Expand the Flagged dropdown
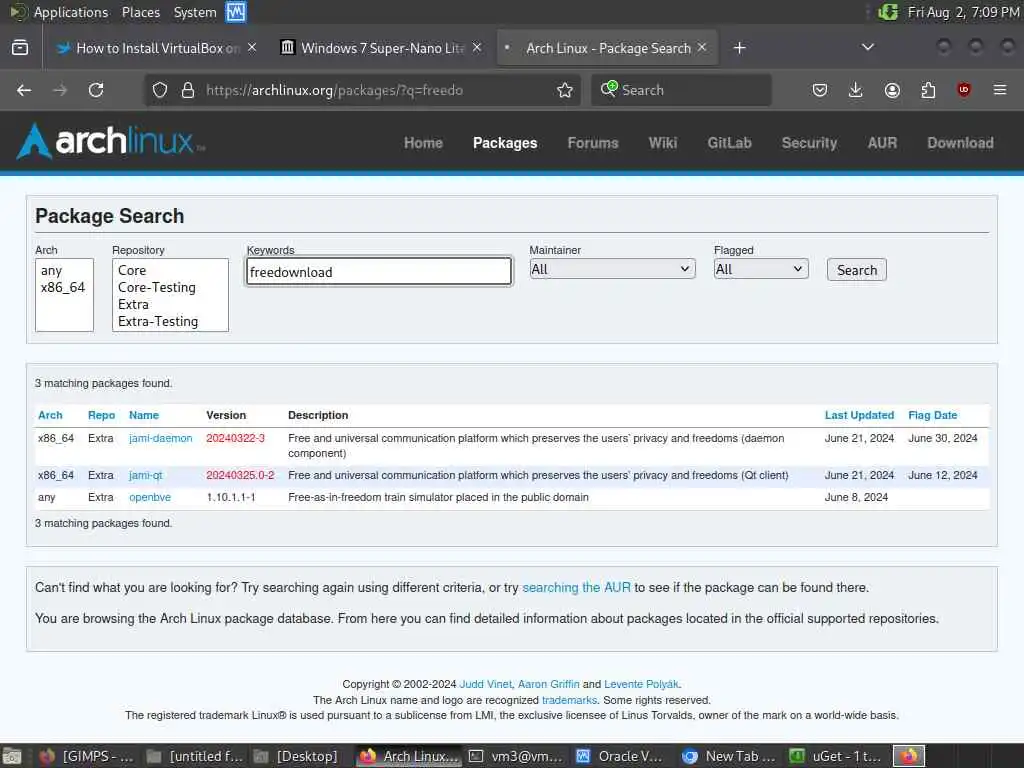Image resolution: width=1024 pixels, height=768 pixels. (761, 269)
